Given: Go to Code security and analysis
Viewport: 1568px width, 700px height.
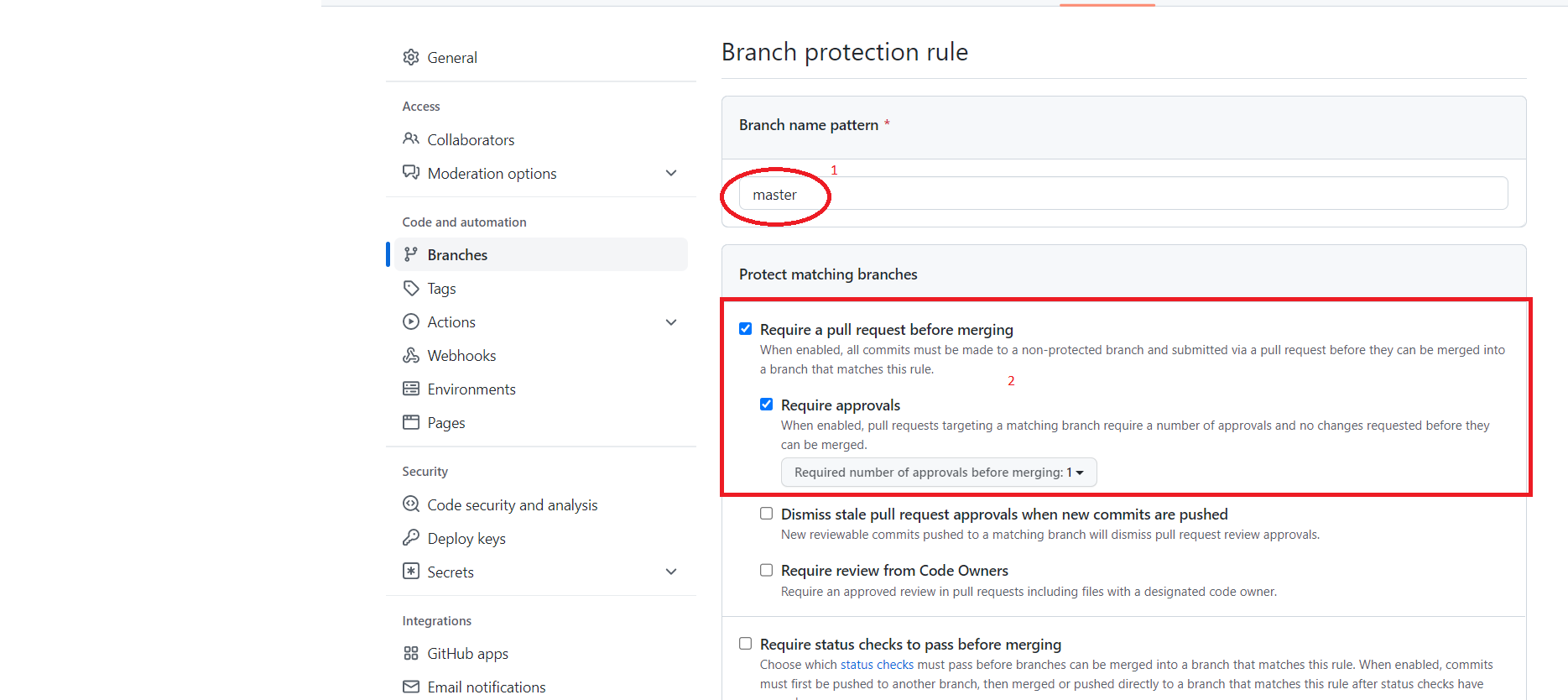Looking at the screenshot, I should click(512, 504).
